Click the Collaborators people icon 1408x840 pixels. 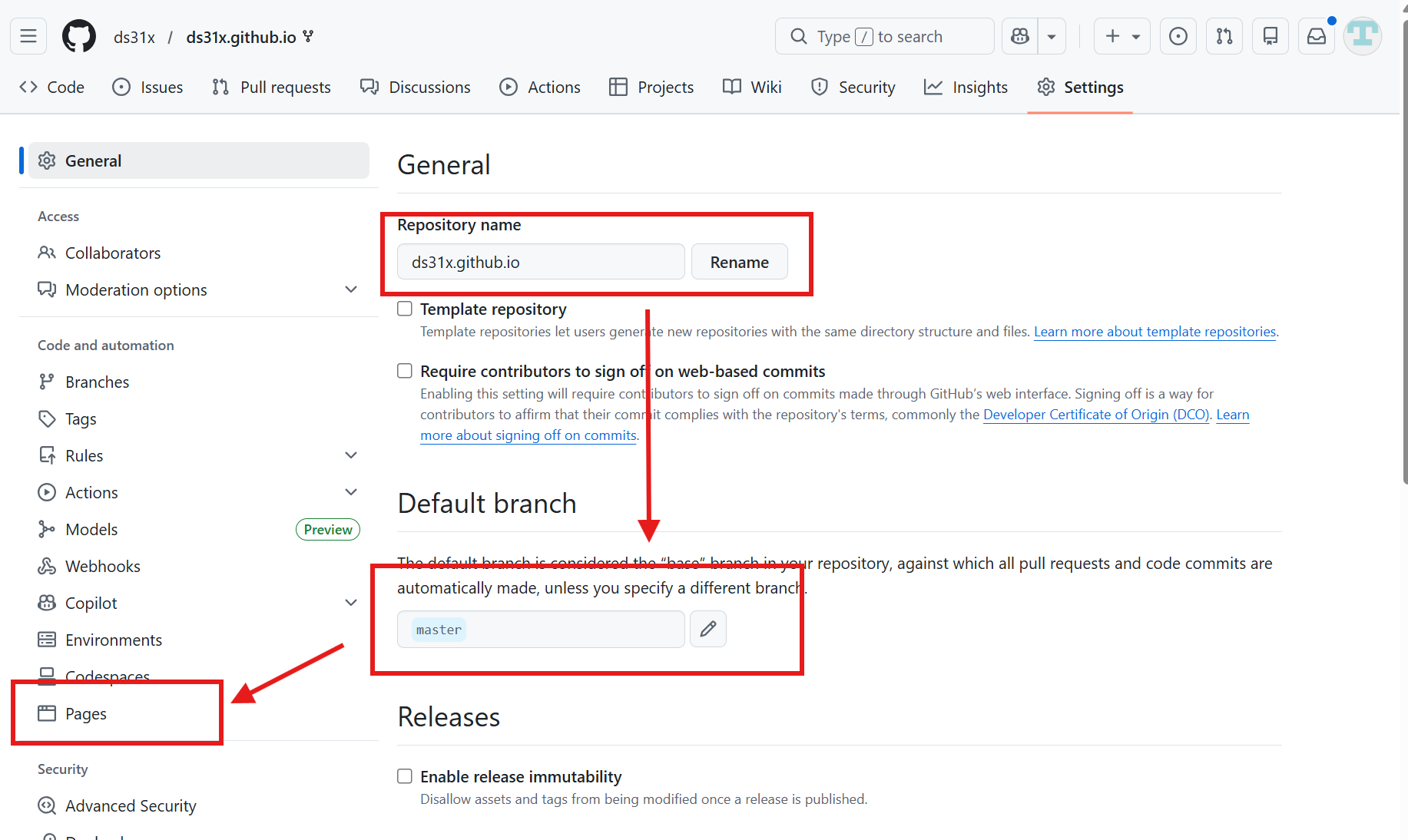coord(47,253)
